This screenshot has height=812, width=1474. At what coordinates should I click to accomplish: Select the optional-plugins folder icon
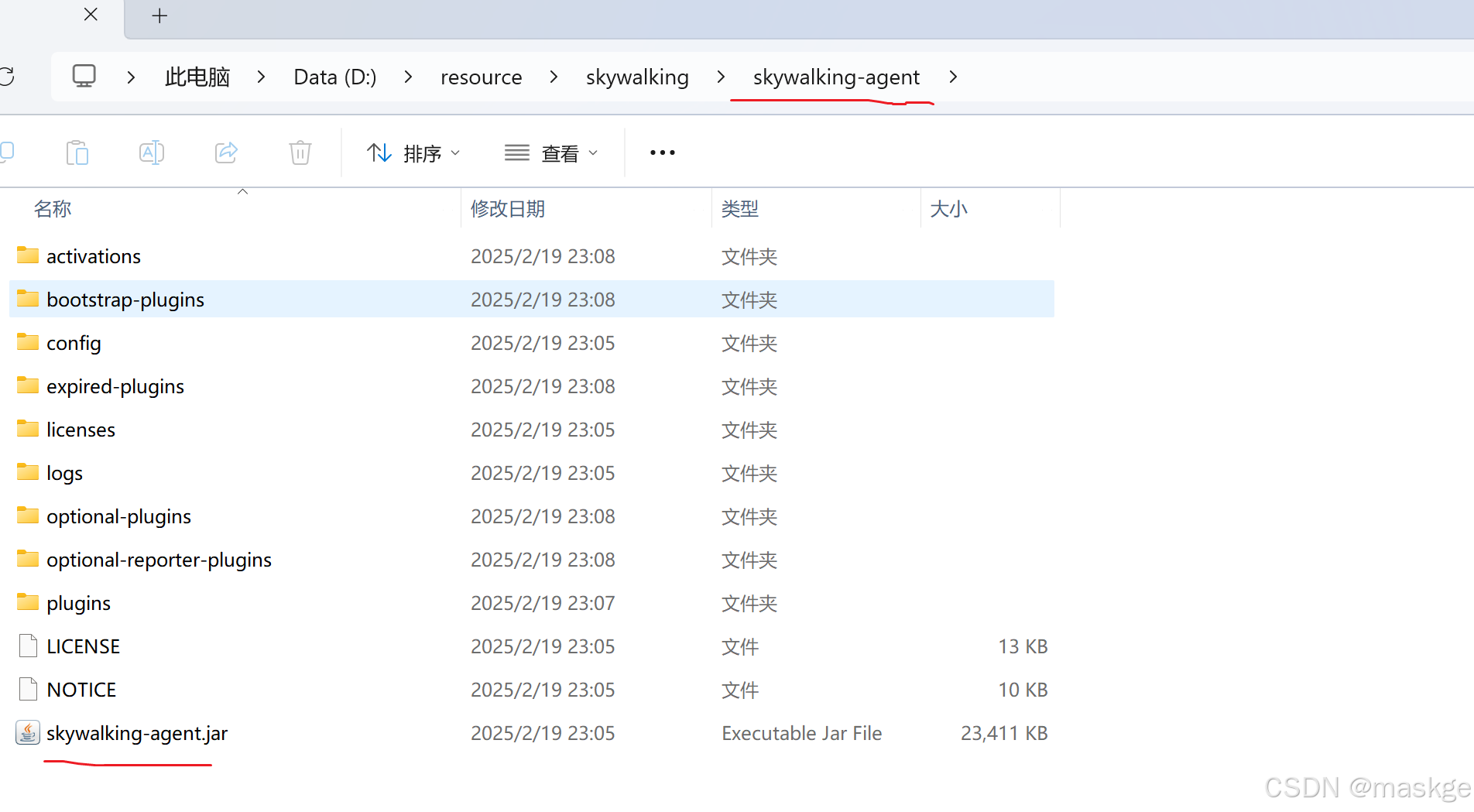[x=28, y=516]
